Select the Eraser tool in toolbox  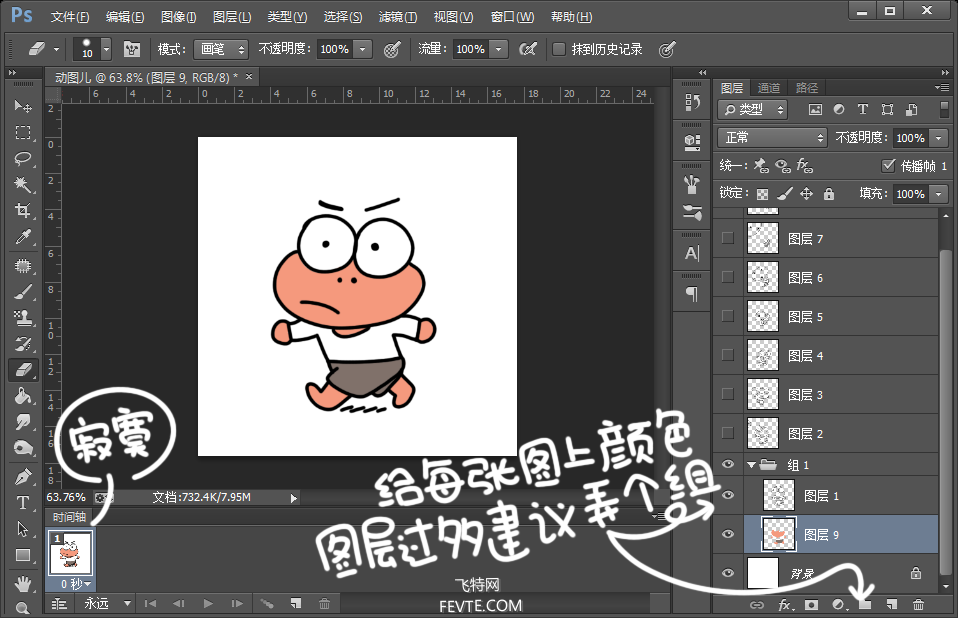23,369
